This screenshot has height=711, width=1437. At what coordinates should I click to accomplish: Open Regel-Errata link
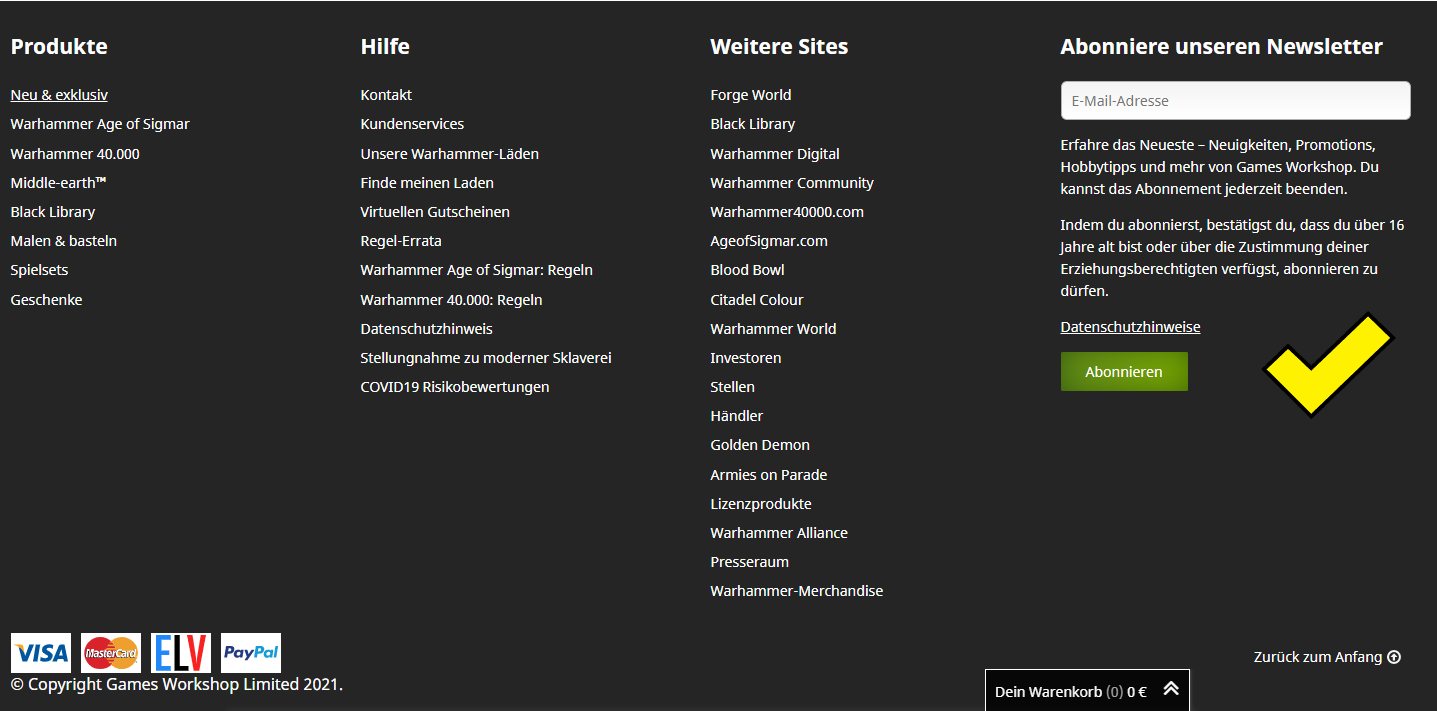click(401, 241)
